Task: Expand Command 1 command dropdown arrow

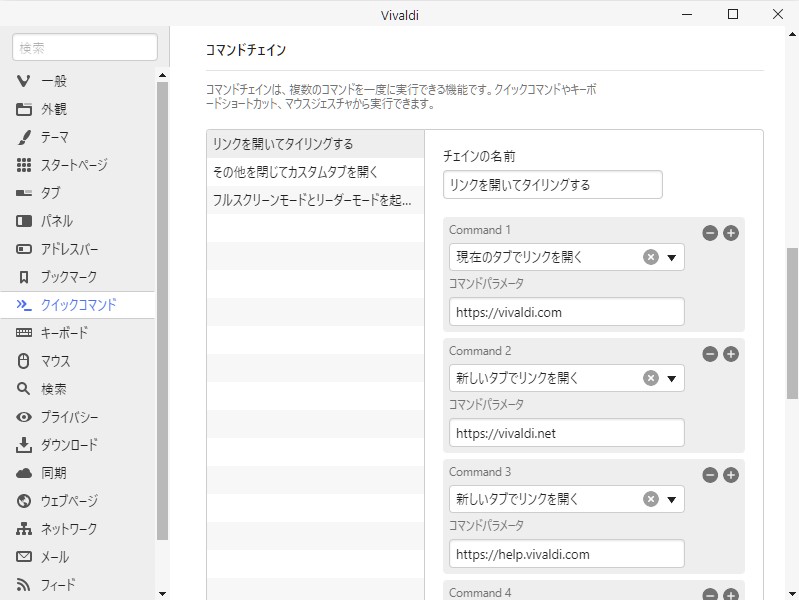Action: (x=672, y=257)
